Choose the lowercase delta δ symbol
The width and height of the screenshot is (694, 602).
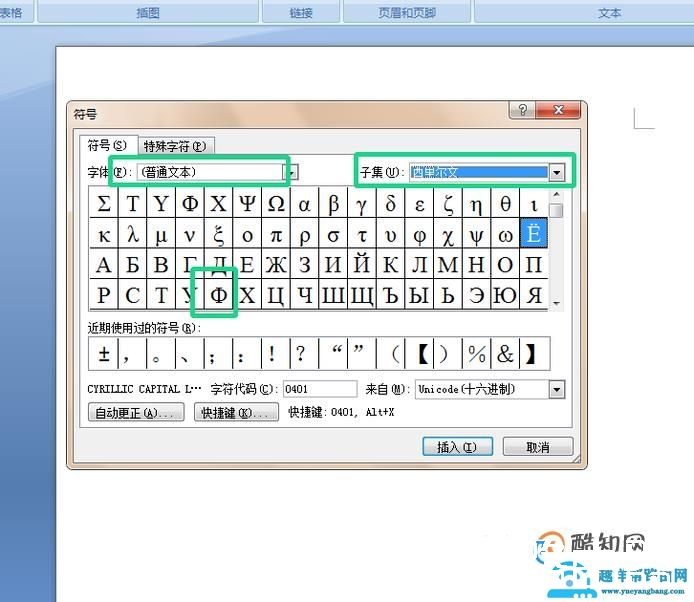point(391,203)
